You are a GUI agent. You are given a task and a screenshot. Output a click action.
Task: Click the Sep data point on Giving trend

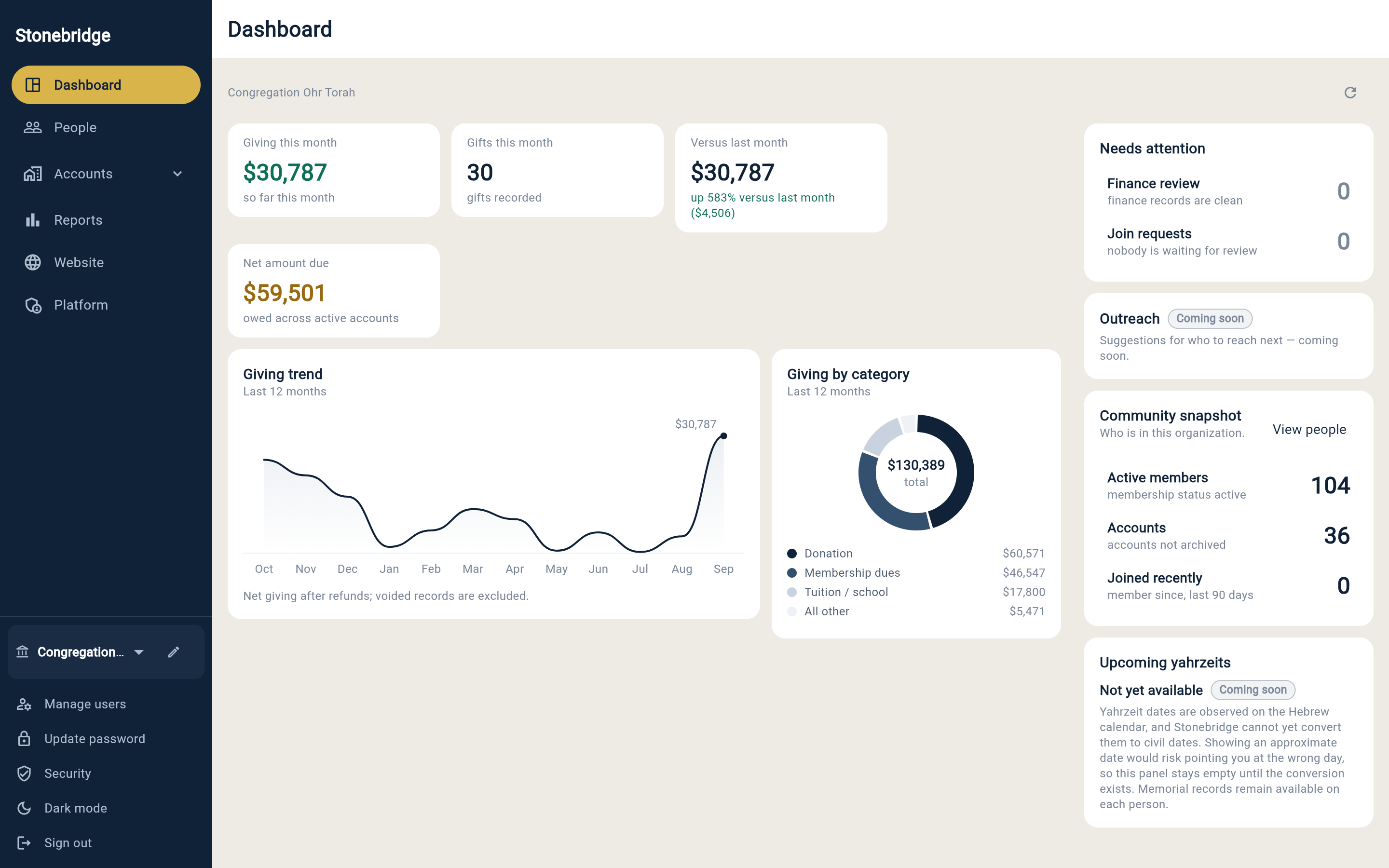tap(724, 436)
